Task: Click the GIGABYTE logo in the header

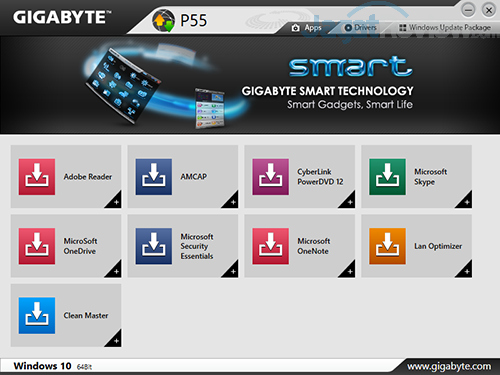Action: [x=62, y=17]
